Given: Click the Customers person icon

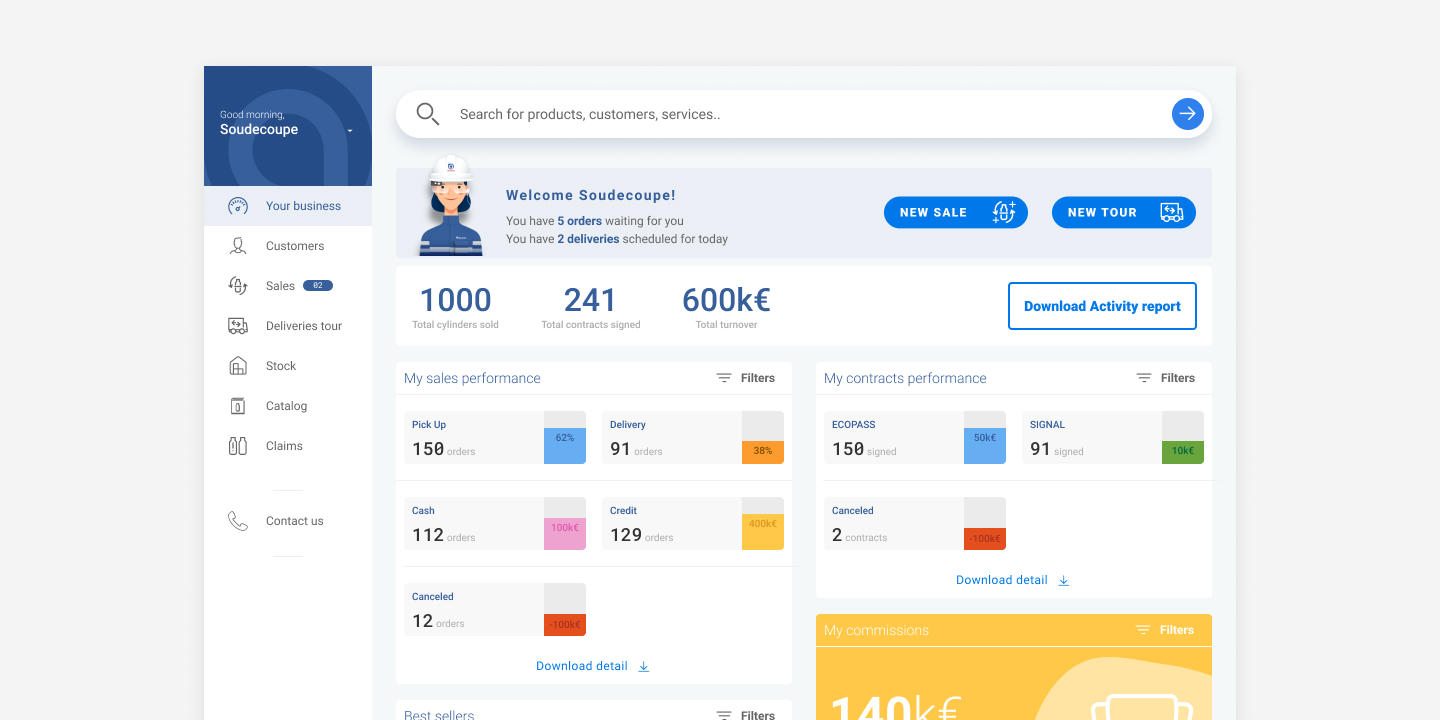Looking at the screenshot, I should (238, 246).
